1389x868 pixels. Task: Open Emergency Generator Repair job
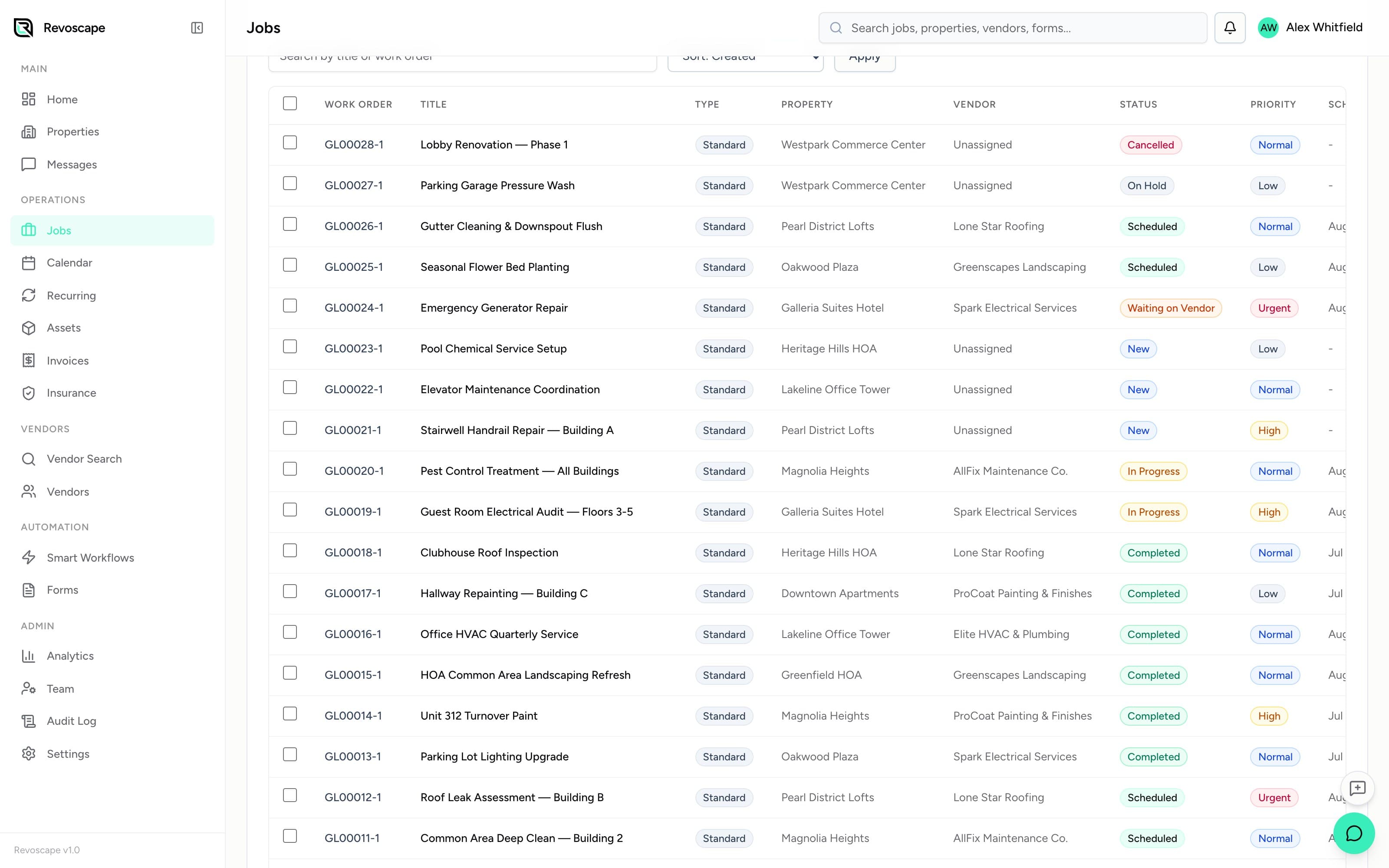[494, 308]
